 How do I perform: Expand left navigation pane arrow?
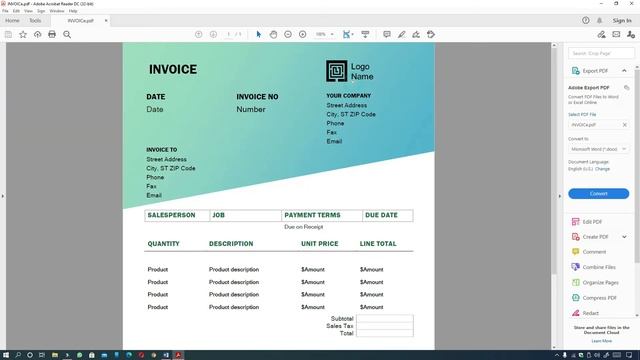[x=3, y=196]
